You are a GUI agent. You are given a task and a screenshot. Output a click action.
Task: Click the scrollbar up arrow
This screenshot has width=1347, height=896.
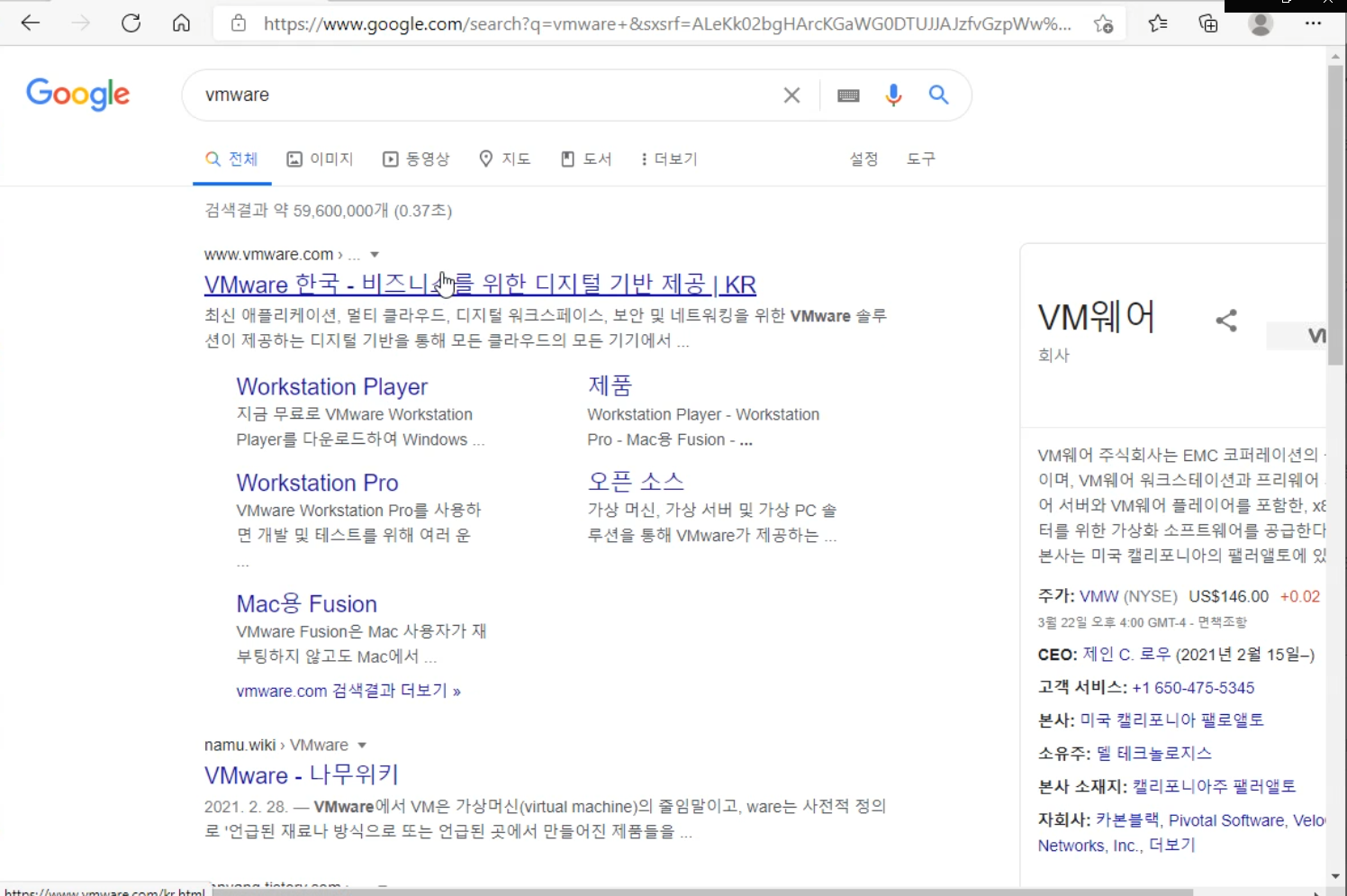1335,56
